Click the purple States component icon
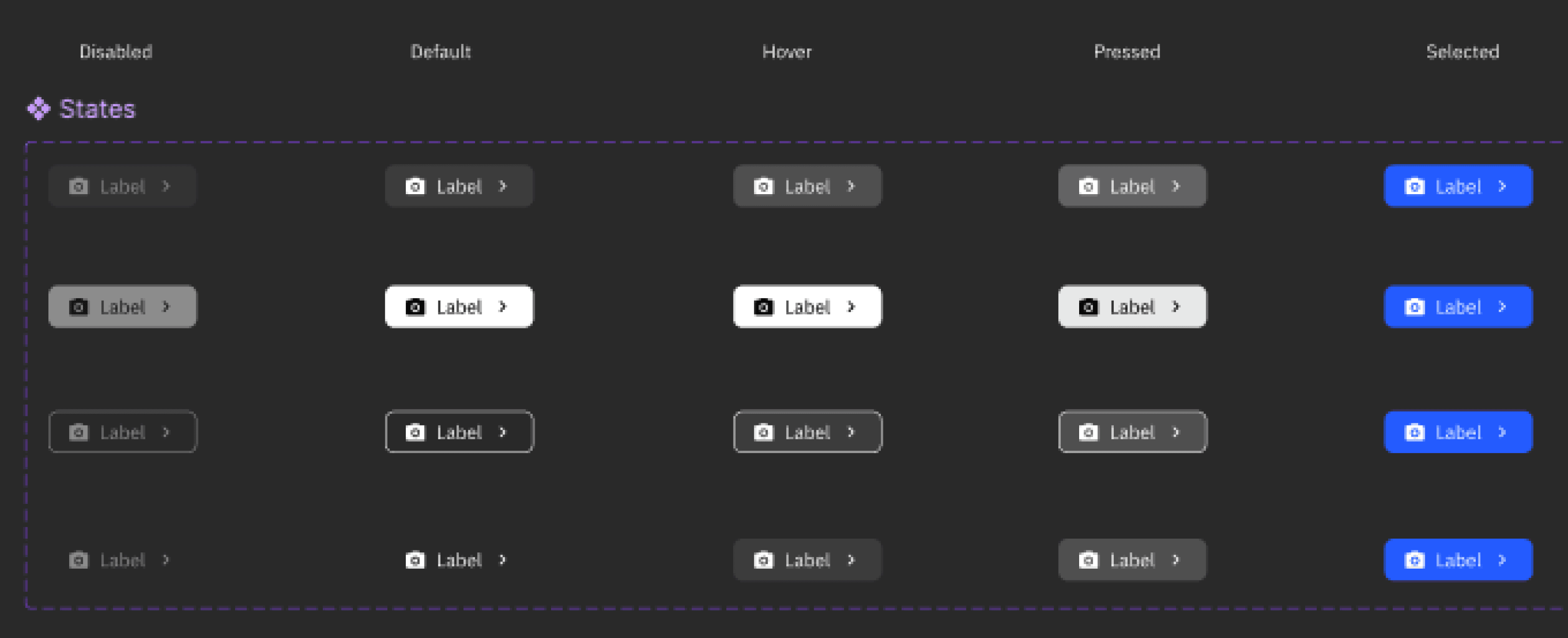This screenshot has width=1568, height=638. (38, 109)
